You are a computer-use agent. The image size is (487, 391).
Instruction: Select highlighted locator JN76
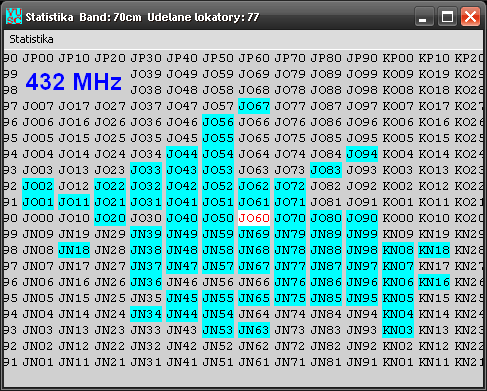tap(290, 282)
